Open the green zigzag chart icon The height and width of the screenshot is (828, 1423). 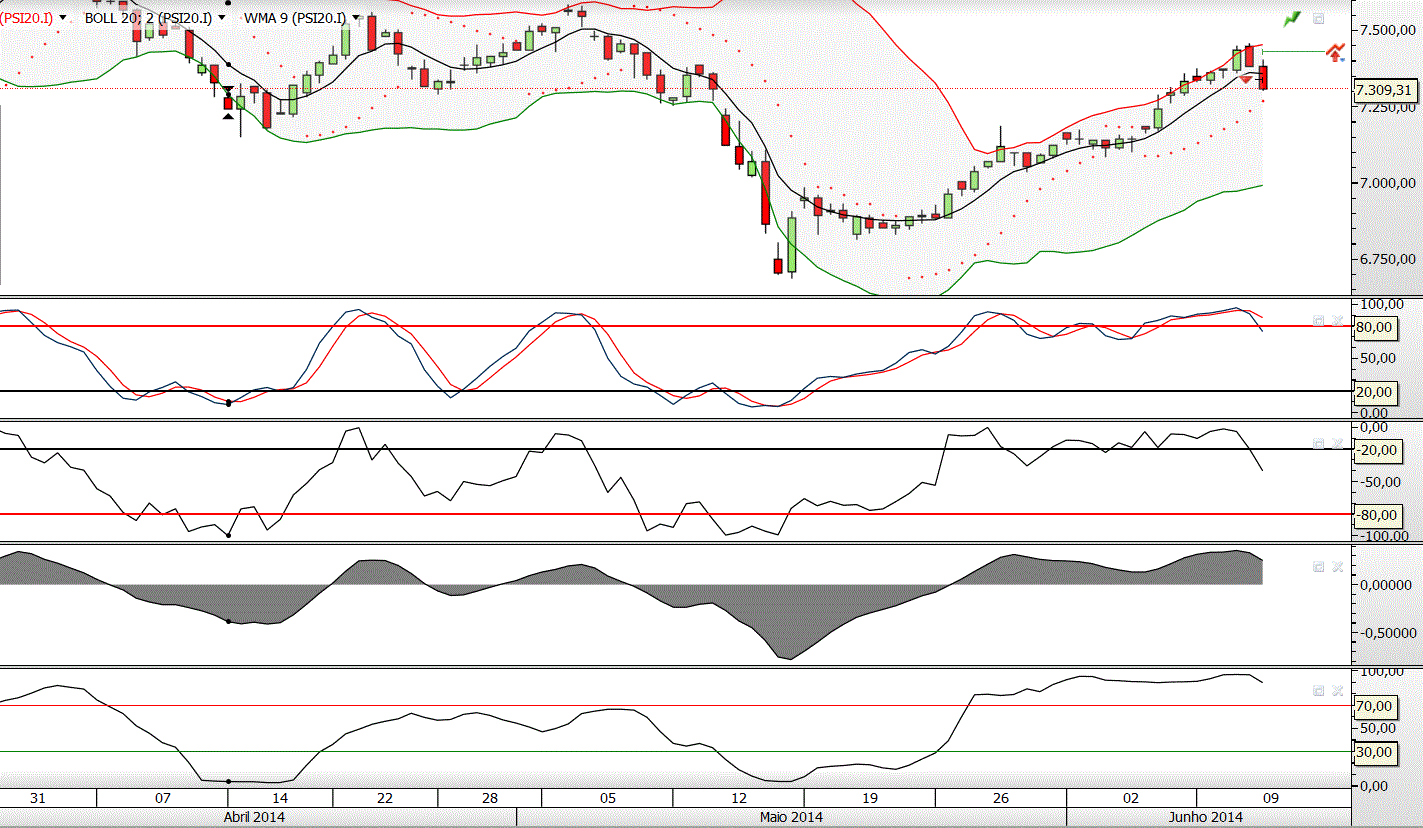1293,18
